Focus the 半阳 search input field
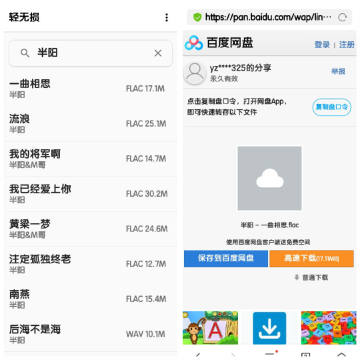This screenshot has width=360, height=360. pos(90,53)
